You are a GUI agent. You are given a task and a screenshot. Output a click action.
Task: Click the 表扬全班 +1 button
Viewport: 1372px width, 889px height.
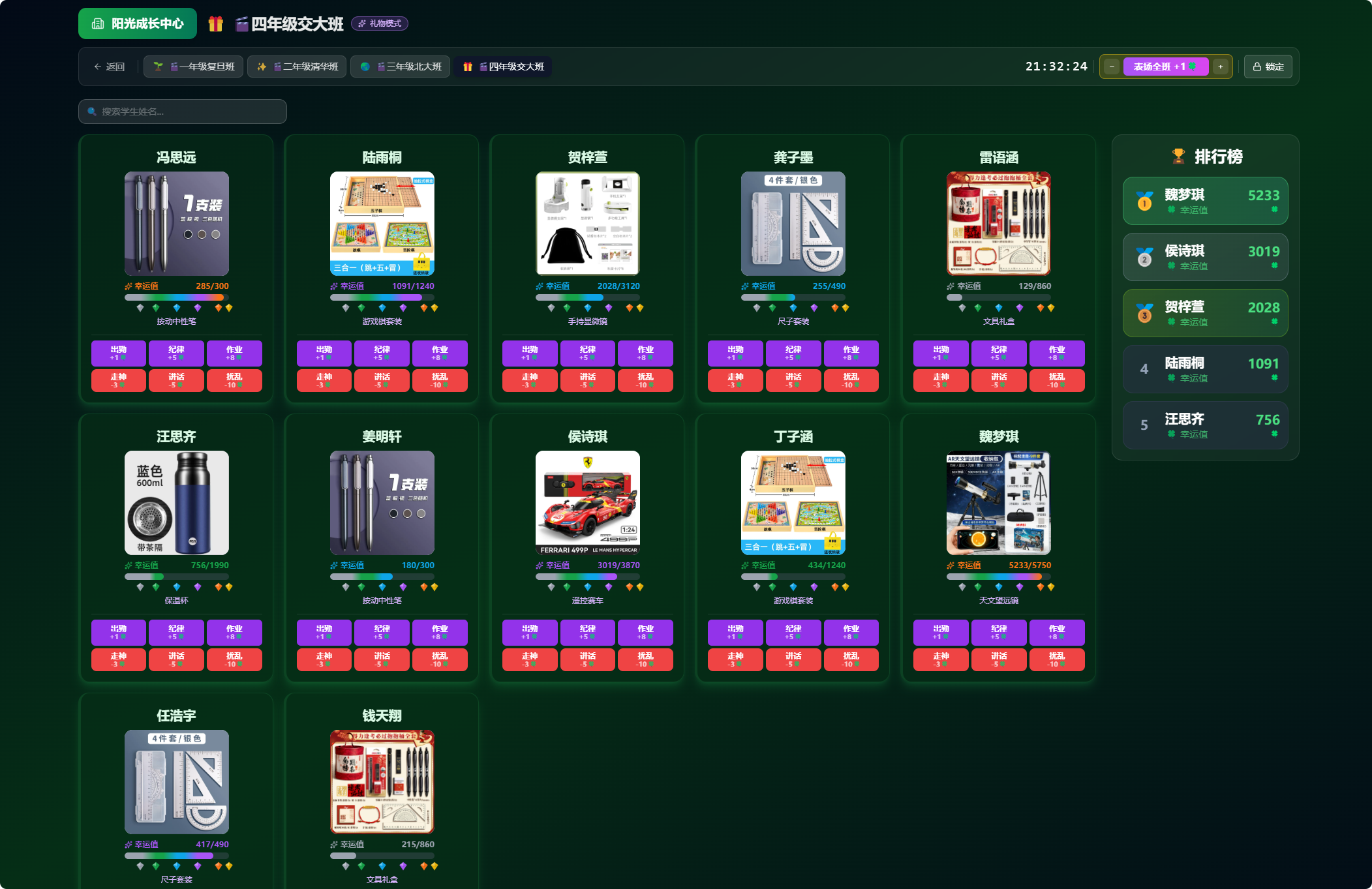tap(1166, 67)
